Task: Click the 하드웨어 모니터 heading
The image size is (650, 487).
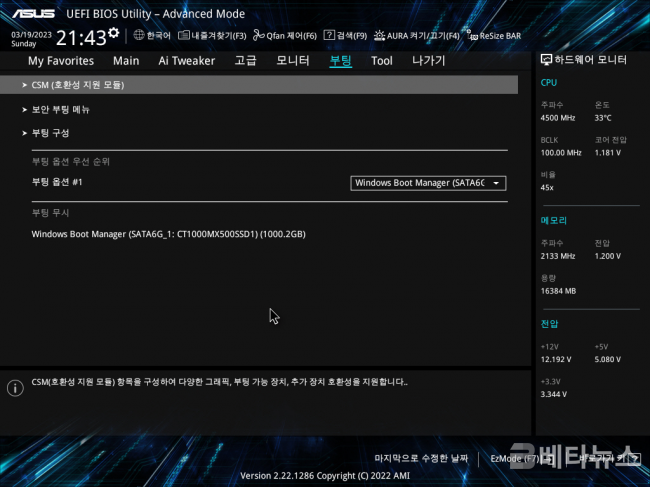Action: coord(590,60)
